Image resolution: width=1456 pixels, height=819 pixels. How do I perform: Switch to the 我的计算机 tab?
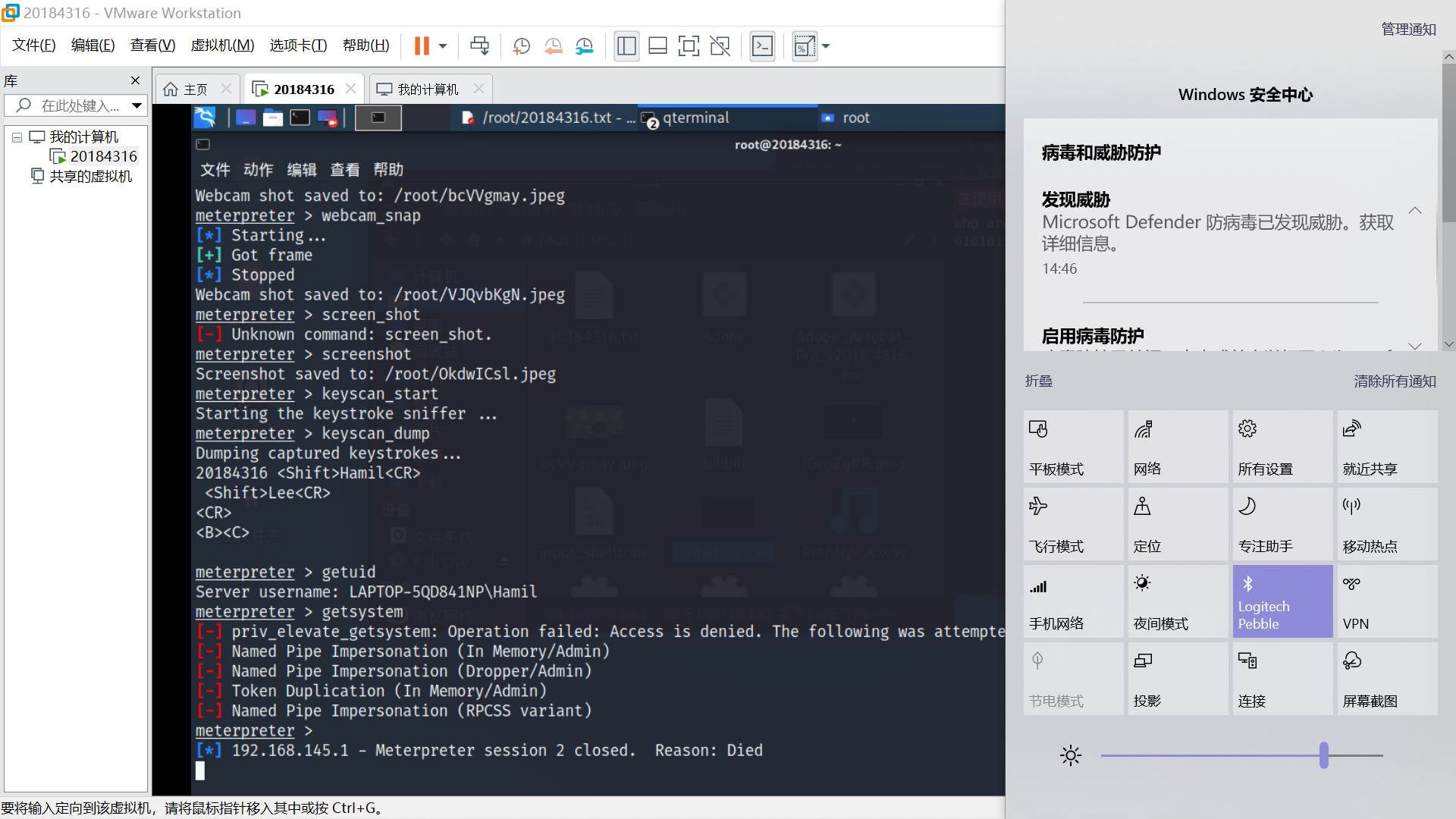pyautogui.click(x=428, y=89)
